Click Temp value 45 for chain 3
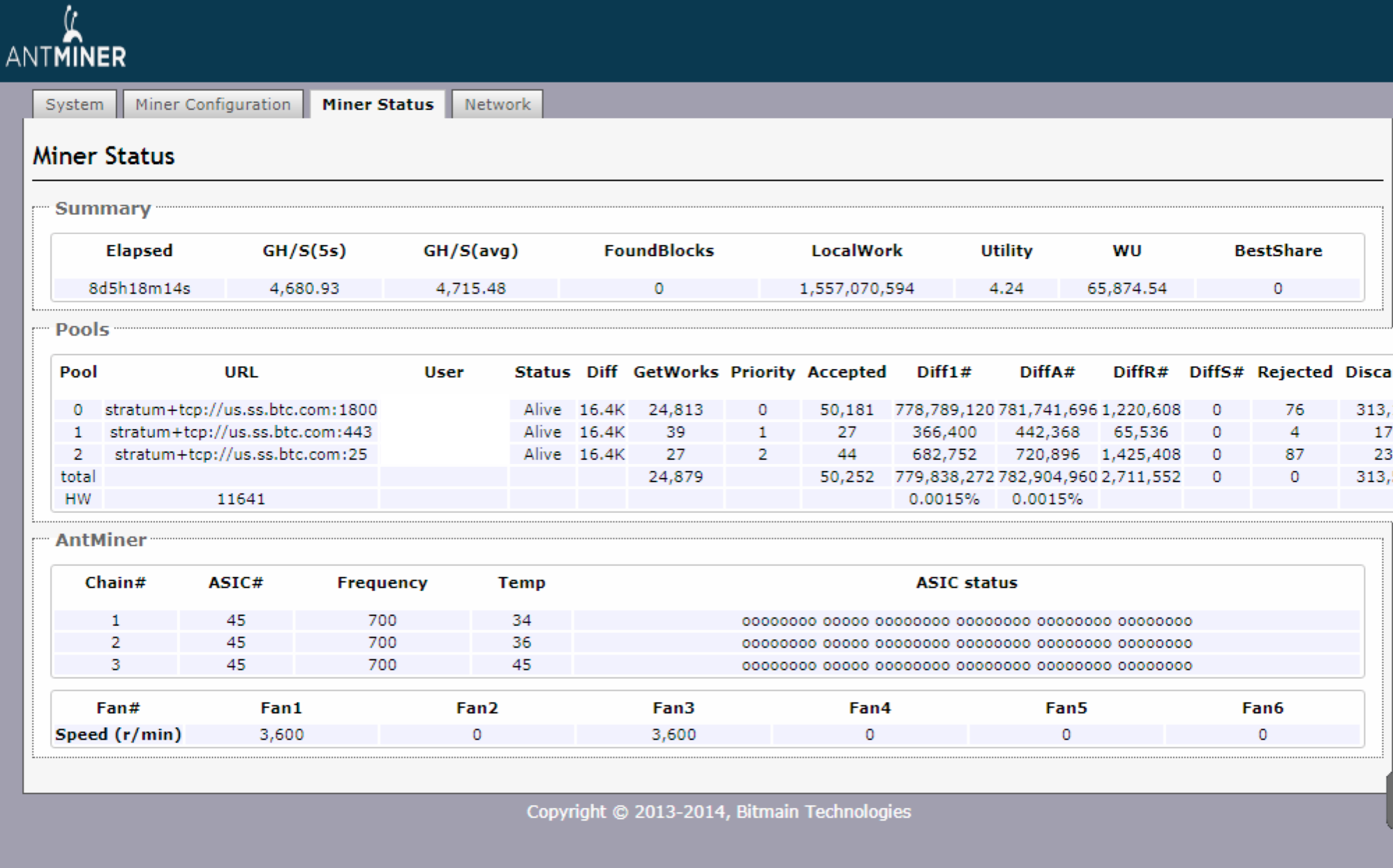Image resolution: width=1393 pixels, height=868 pixels. click(x=521, y=665)
